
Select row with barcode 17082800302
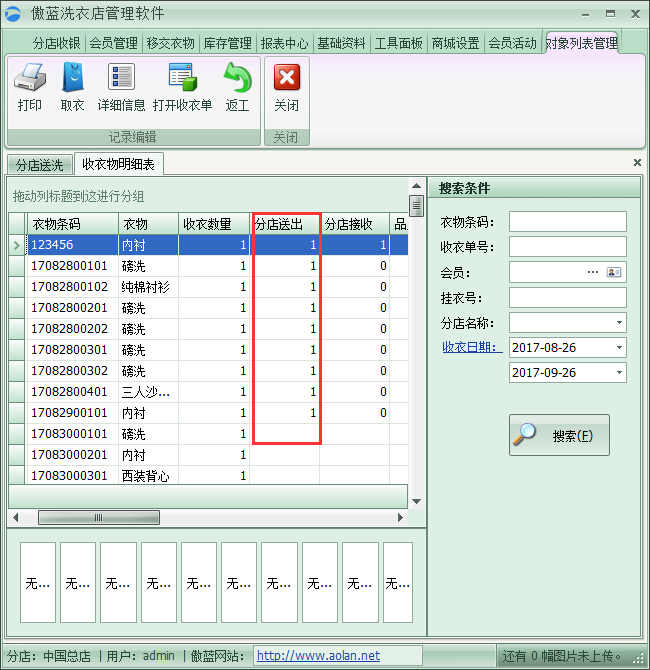(208, 370)
